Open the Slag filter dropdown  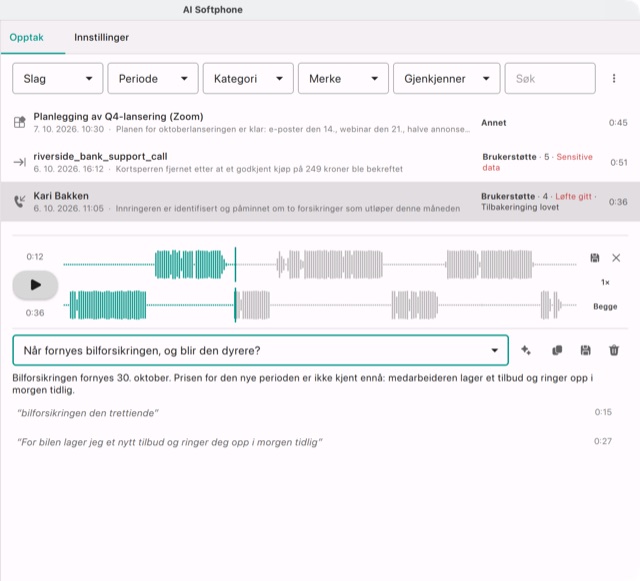click(58, 78)
